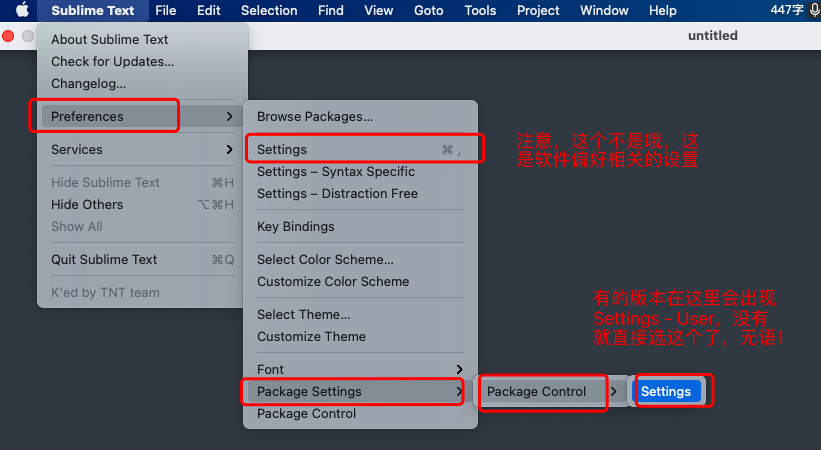Click the Package Settings chevron arrow
821x450 pixels.
click(x=459, y=391)
